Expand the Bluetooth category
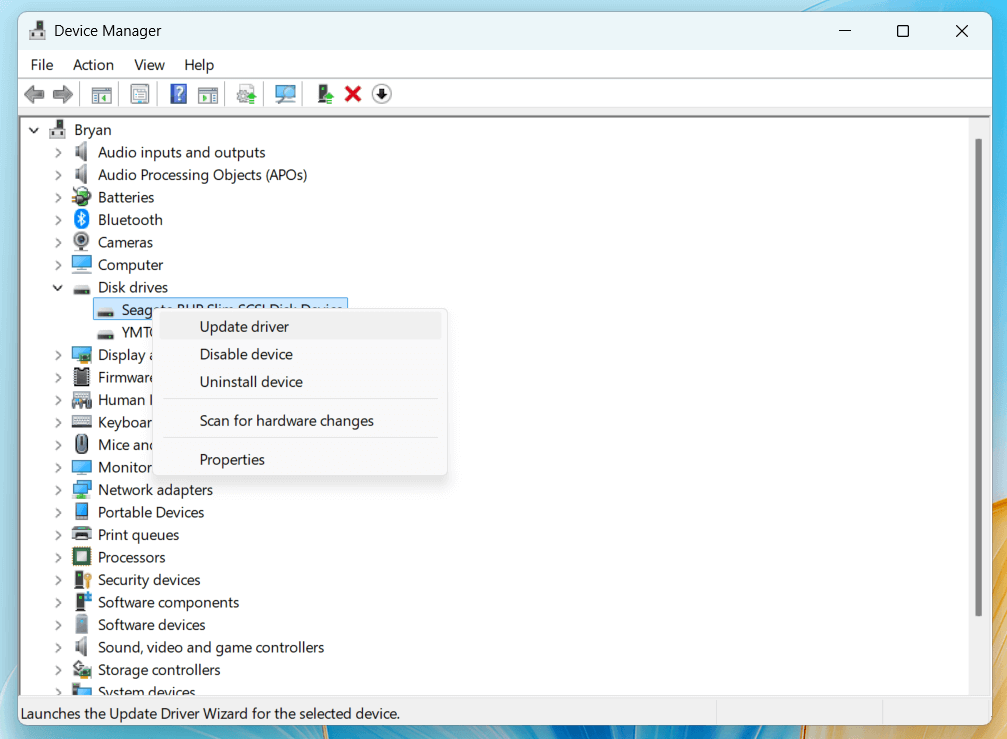Screen dimensions: 1007x739 [x=58, y=219]
